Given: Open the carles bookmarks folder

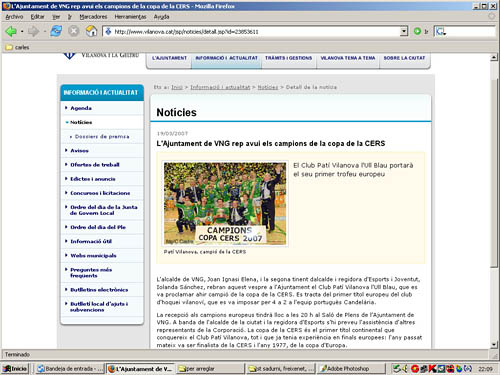Looking at the screenshot, I should pyautogui.click(x=17, y=47).
